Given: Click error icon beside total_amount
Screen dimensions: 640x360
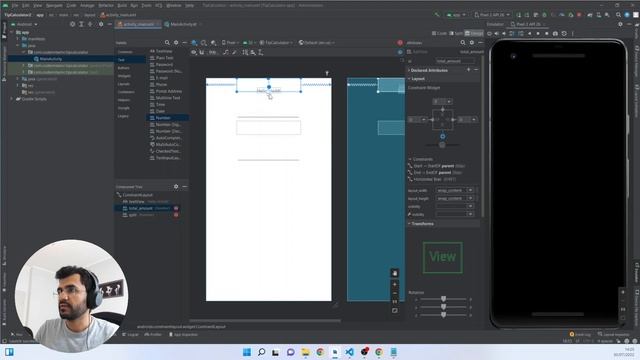Looking at the screenshot, I should [x=176, y=208].
